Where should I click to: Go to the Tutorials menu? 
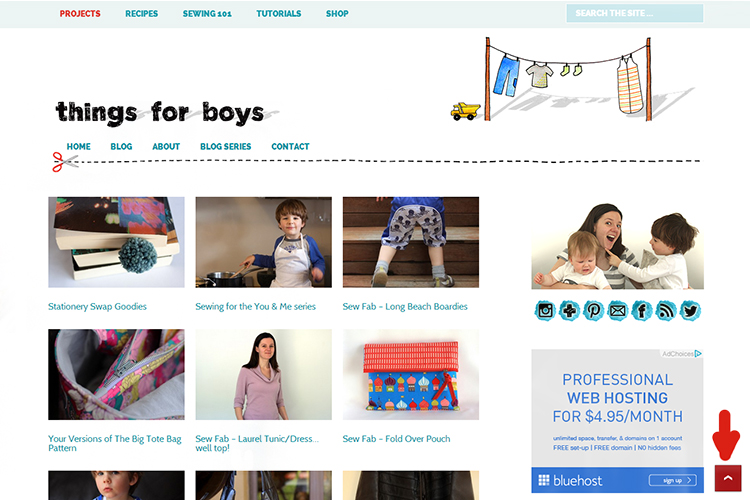(279, 14)
